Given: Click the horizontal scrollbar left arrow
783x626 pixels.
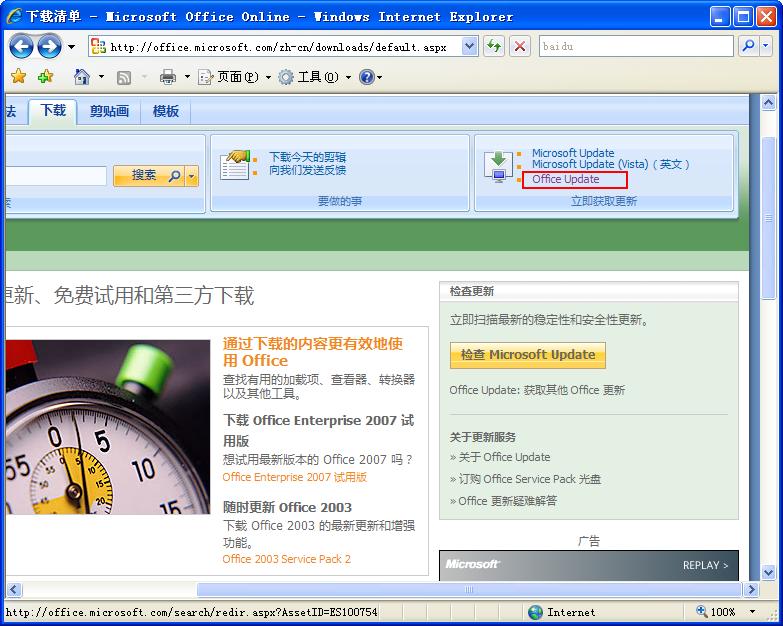Looking at the screenshot, I should (13, 590).
